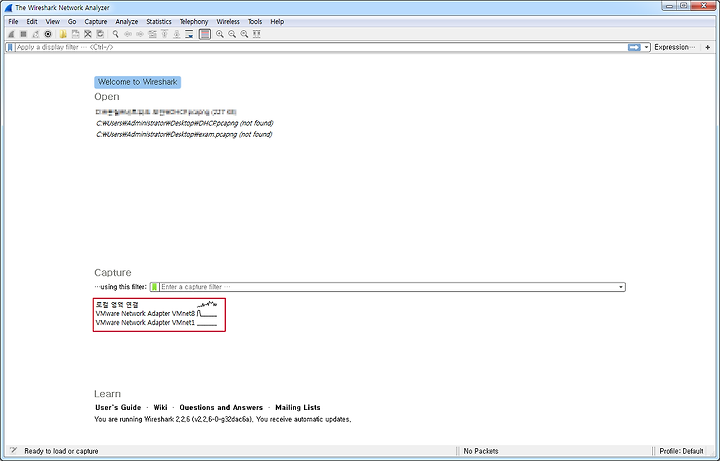Click the stop capture square icon
Screen dimensions: 720x461
23,34
